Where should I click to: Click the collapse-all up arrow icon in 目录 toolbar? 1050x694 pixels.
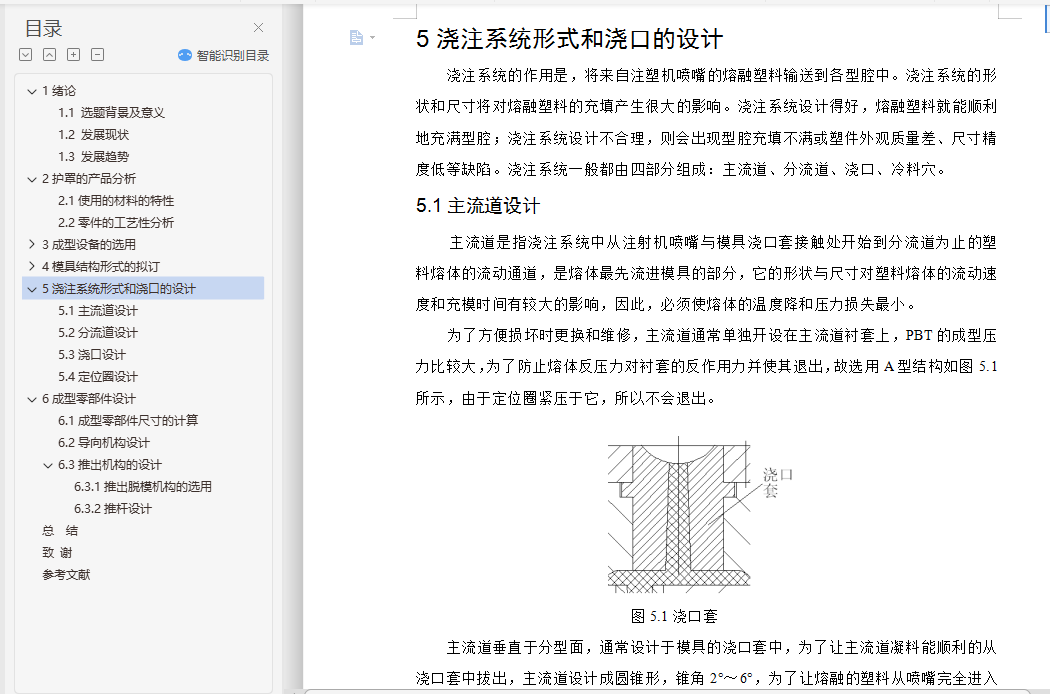click(50, 55)
